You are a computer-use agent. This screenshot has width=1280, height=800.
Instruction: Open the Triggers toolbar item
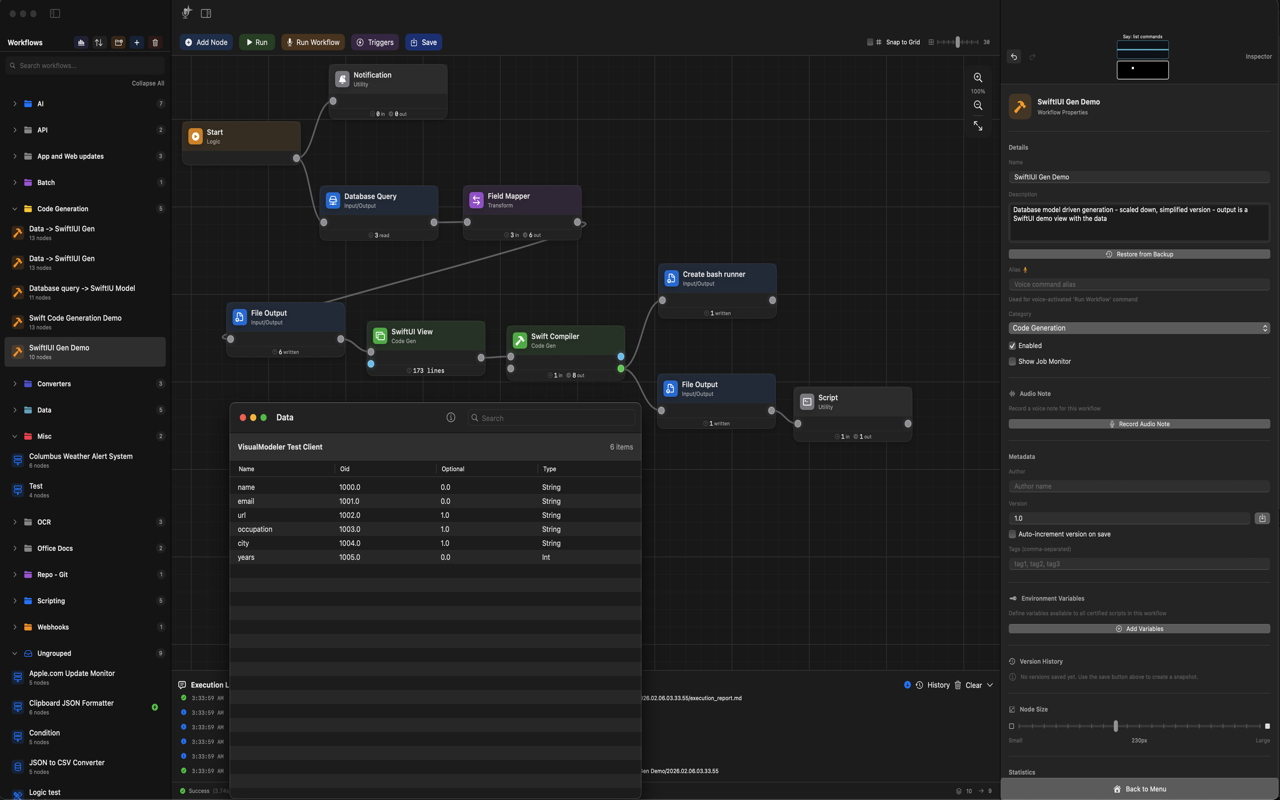coord(375,42)
